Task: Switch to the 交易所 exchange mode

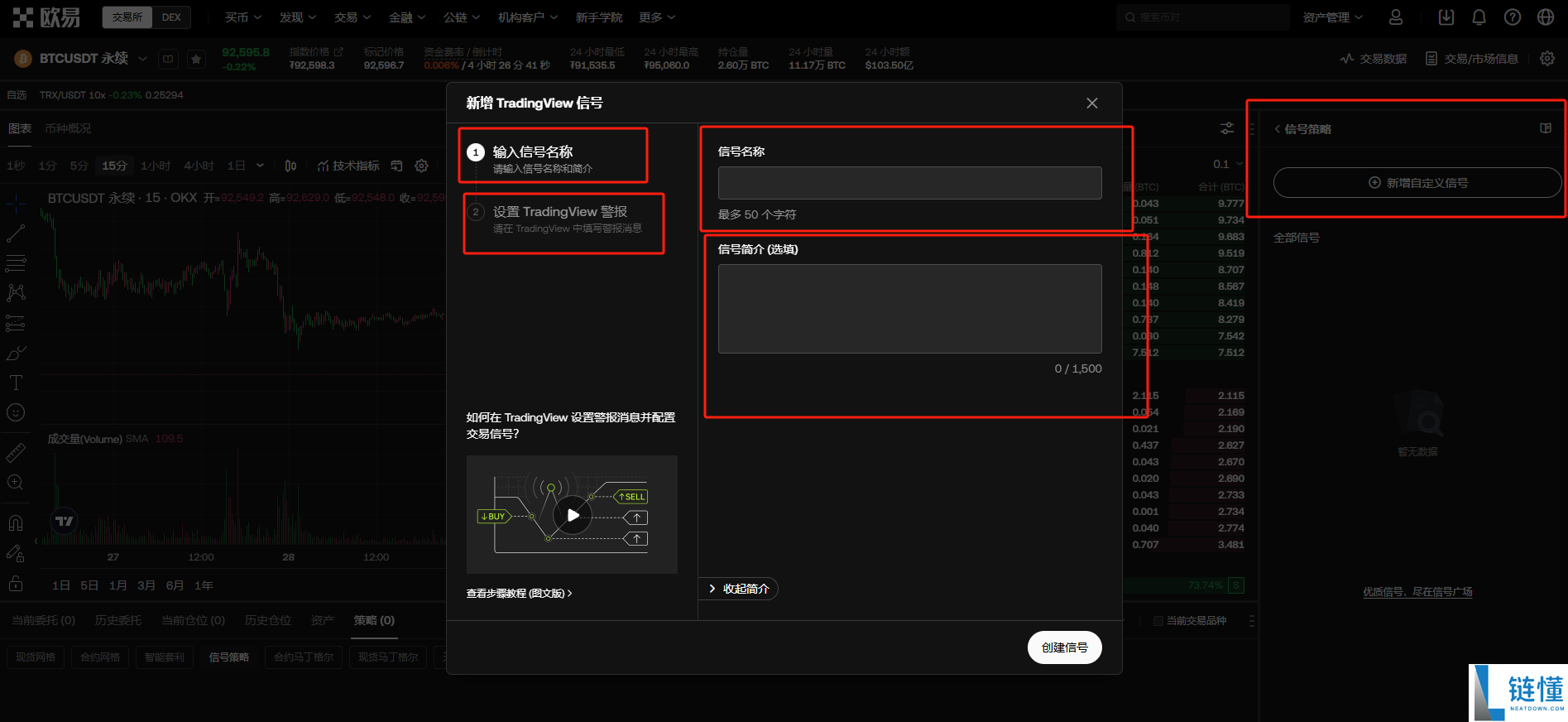Action: pos(127,17)
